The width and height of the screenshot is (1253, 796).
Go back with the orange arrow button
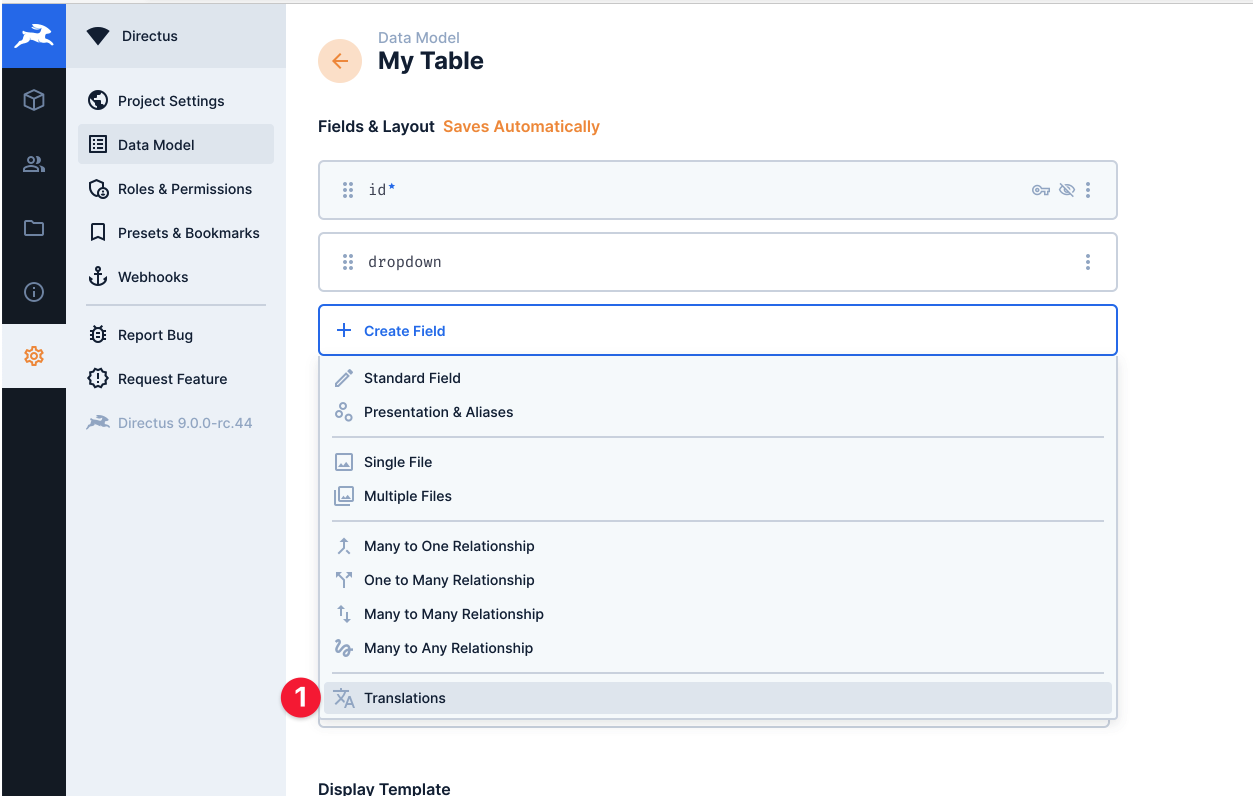340,61
